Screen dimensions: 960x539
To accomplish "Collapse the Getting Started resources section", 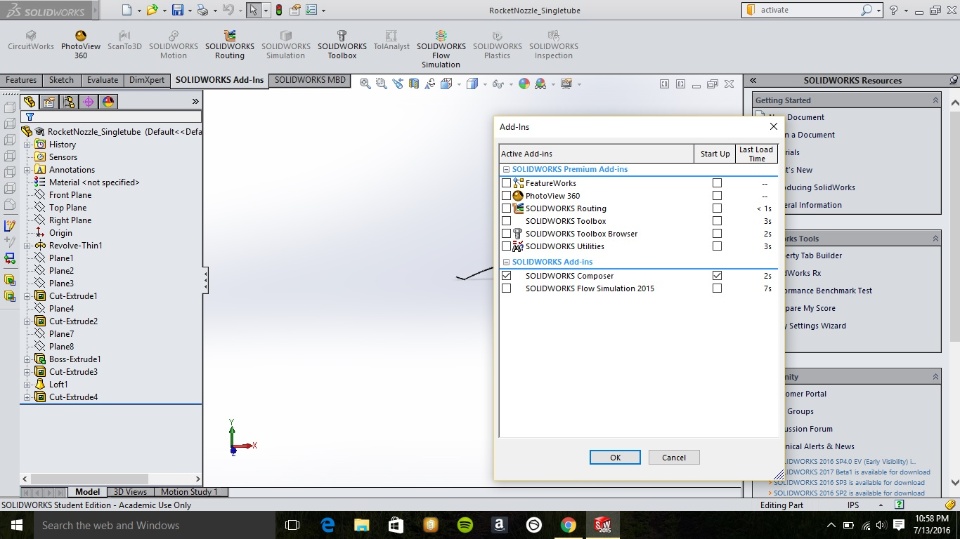I will click(935, 100).
